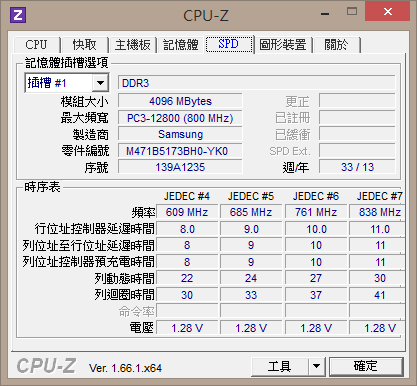
Task: Select the 838 MHz frequency cell
Action: point(378,212)
